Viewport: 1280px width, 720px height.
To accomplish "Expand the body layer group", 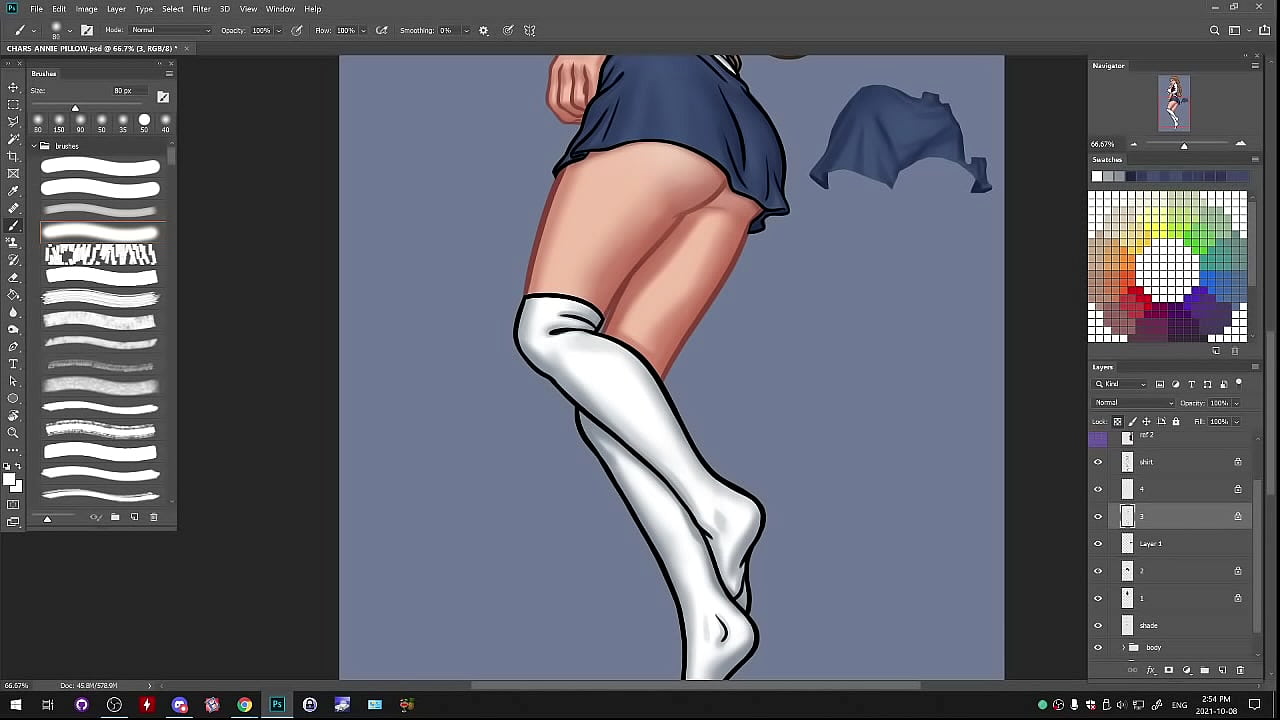I will pos(1122,648).
